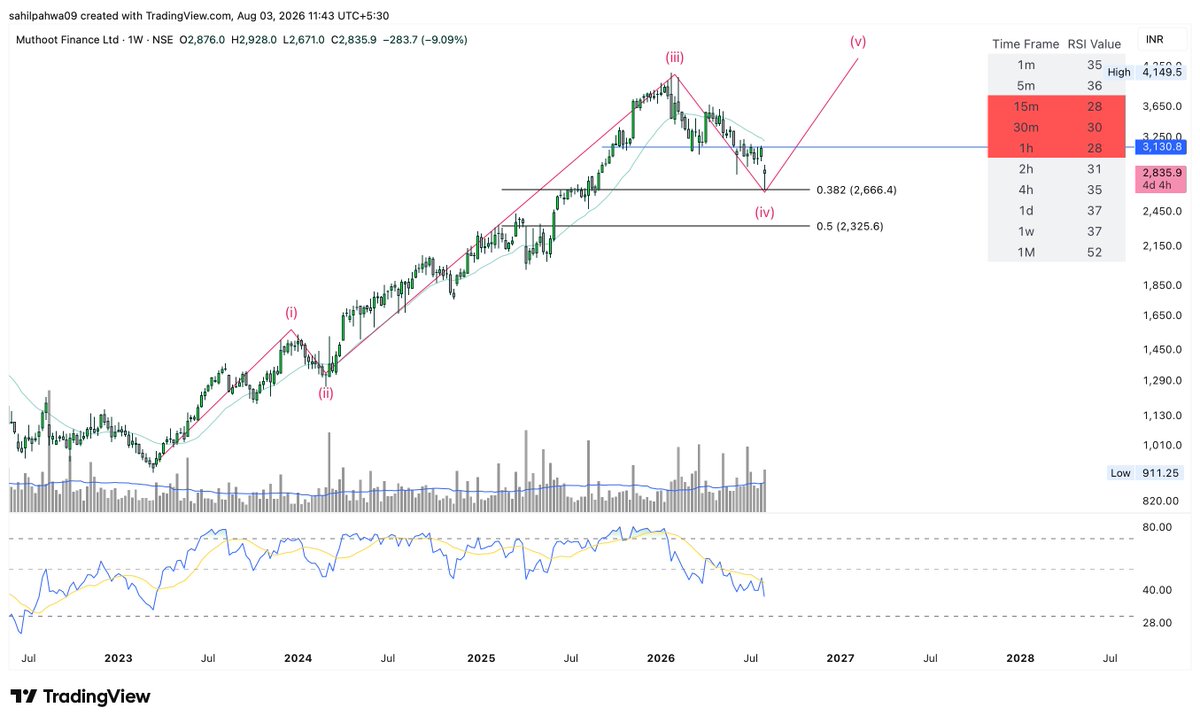
Task: Click the wave (i) label
Action: tap(291, 313)
